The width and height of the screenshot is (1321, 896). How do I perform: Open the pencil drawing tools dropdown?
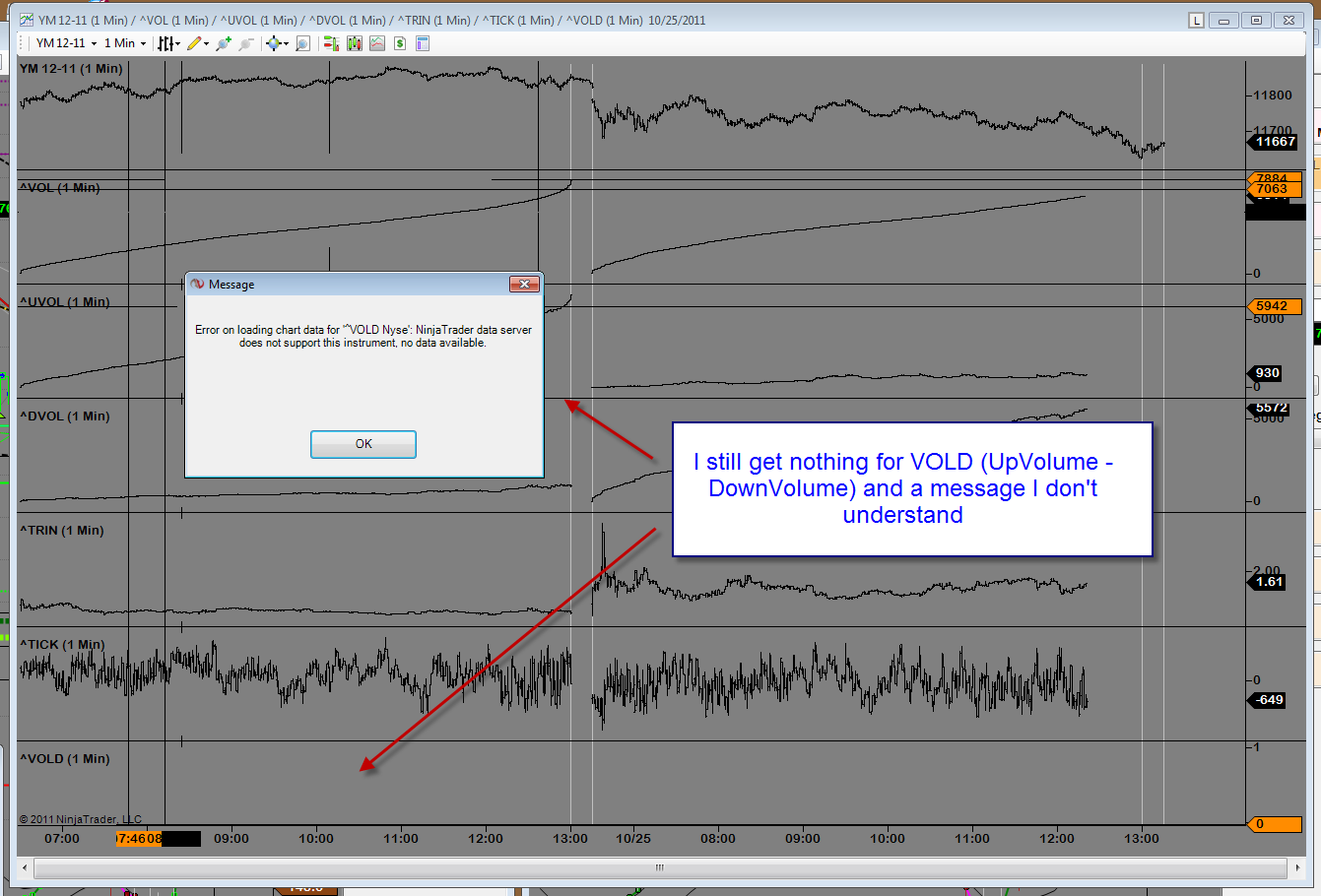197,43
